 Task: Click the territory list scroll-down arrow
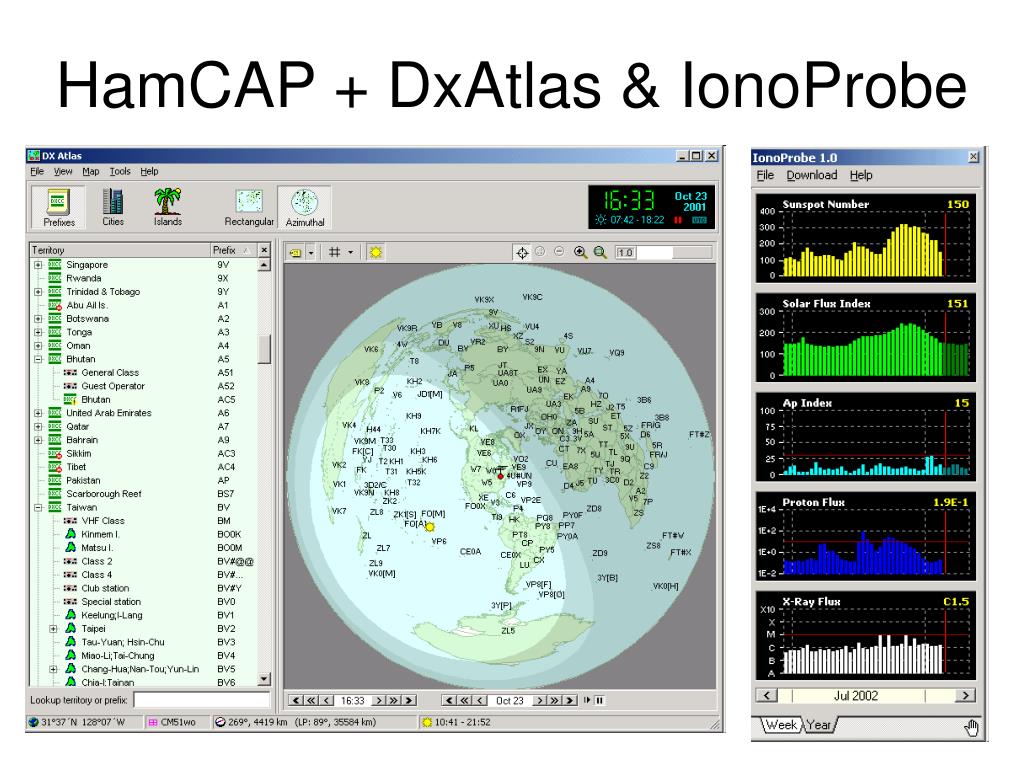tap(264, 679)
